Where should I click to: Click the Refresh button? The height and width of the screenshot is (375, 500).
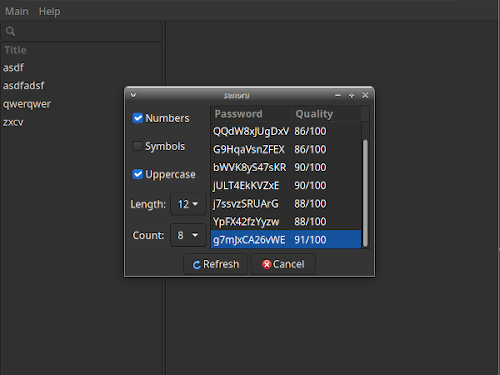(216, 264)
